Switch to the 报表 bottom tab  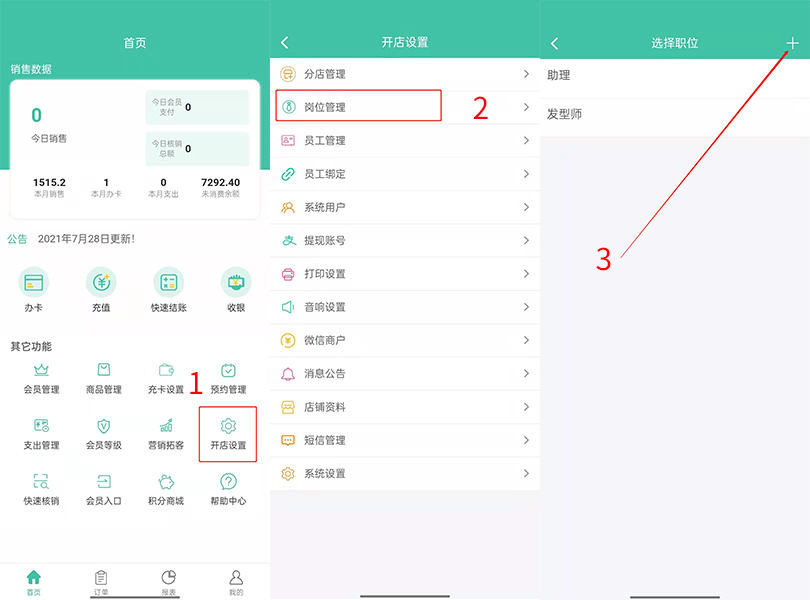(168, 580)
